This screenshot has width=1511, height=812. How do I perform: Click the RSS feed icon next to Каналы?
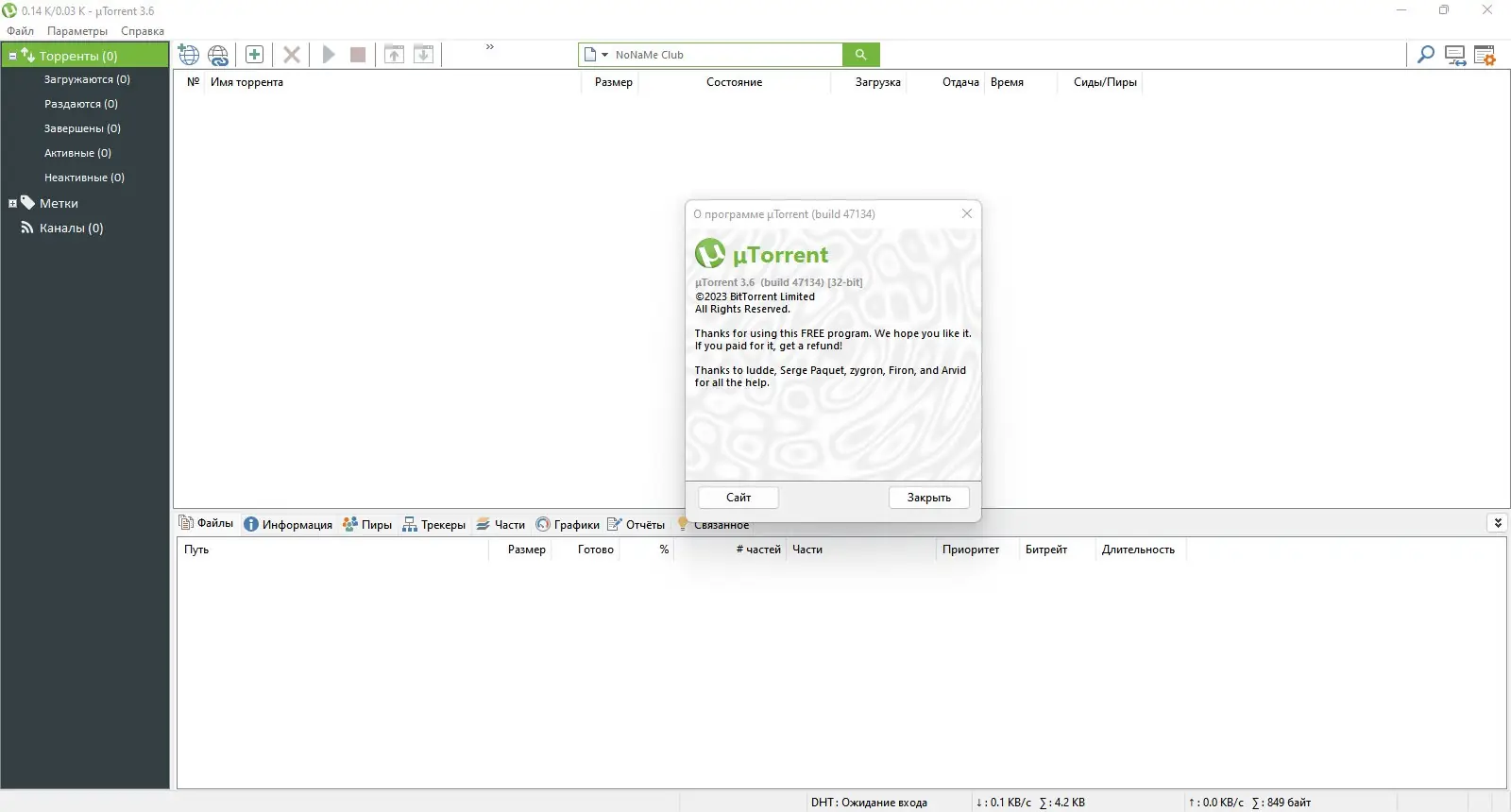click(x=27, y=228)
